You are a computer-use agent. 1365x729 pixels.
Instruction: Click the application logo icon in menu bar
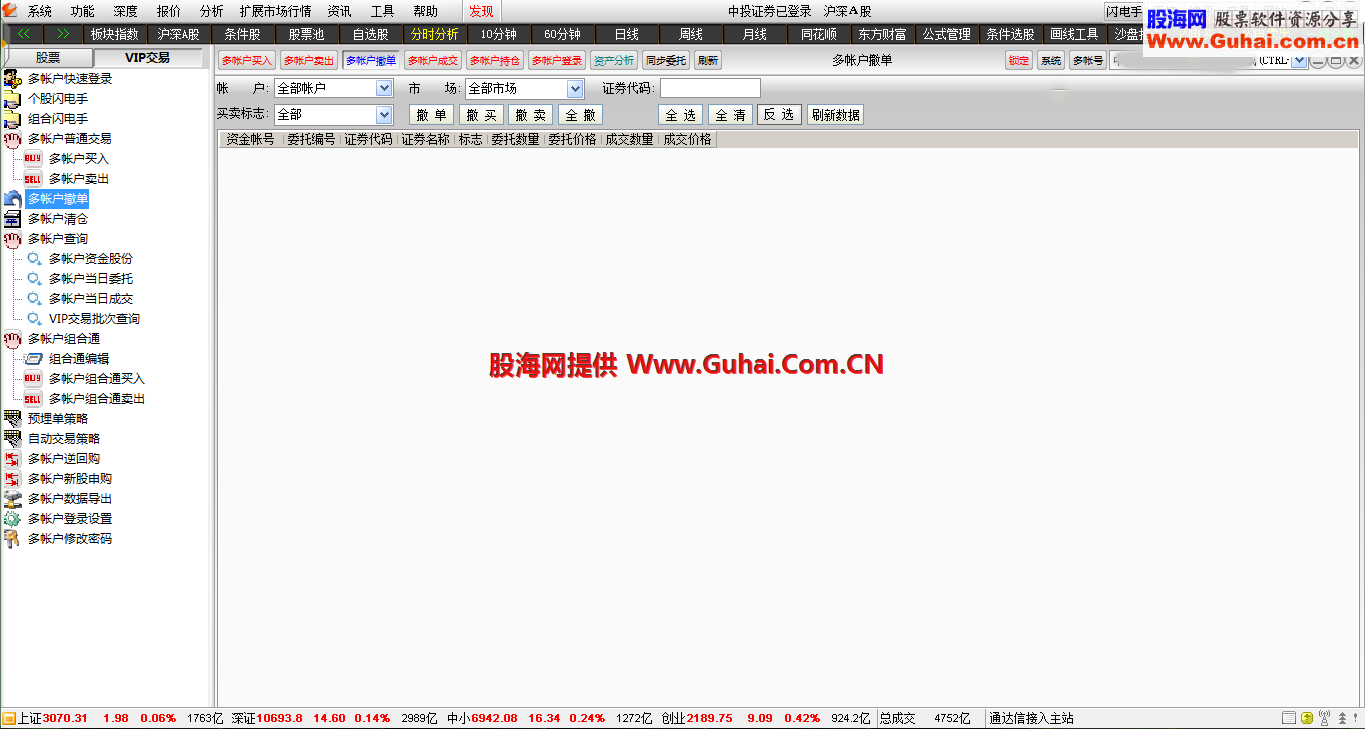[10, 11]
